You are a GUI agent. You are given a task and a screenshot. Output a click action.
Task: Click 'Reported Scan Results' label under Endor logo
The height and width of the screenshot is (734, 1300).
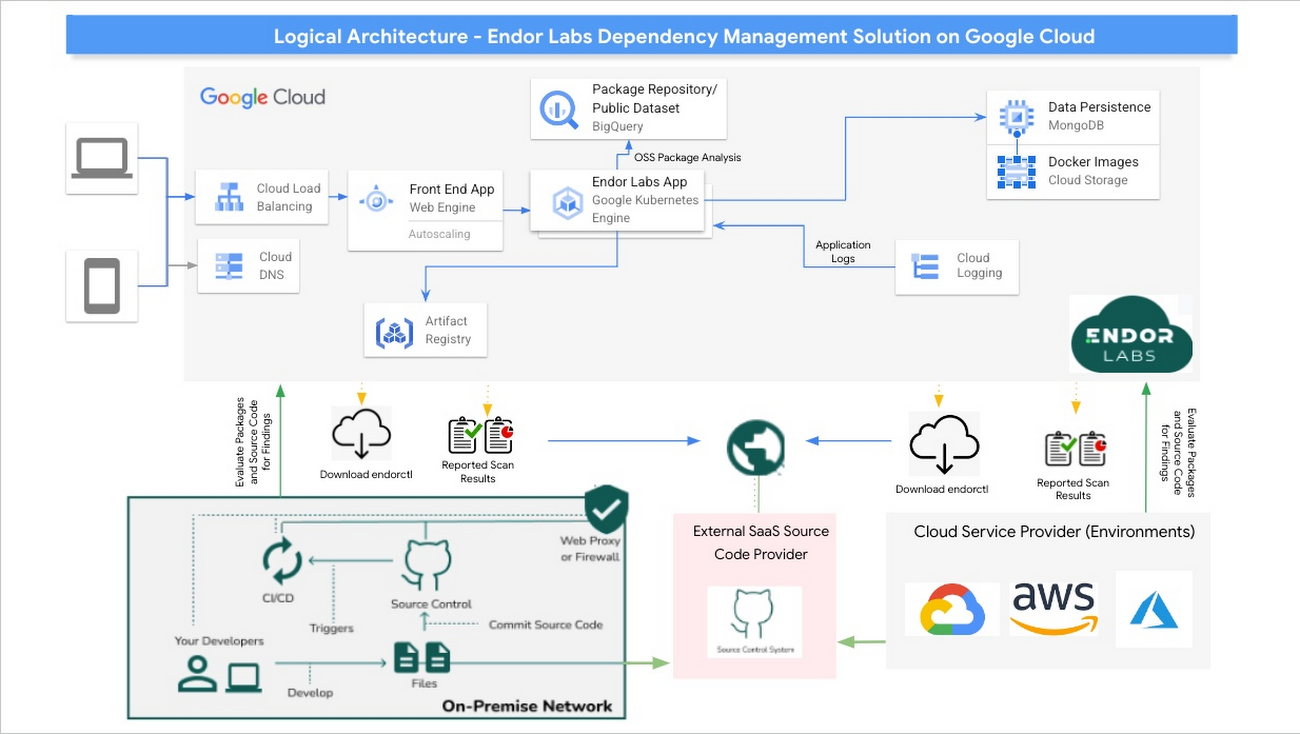(1073, 489)
